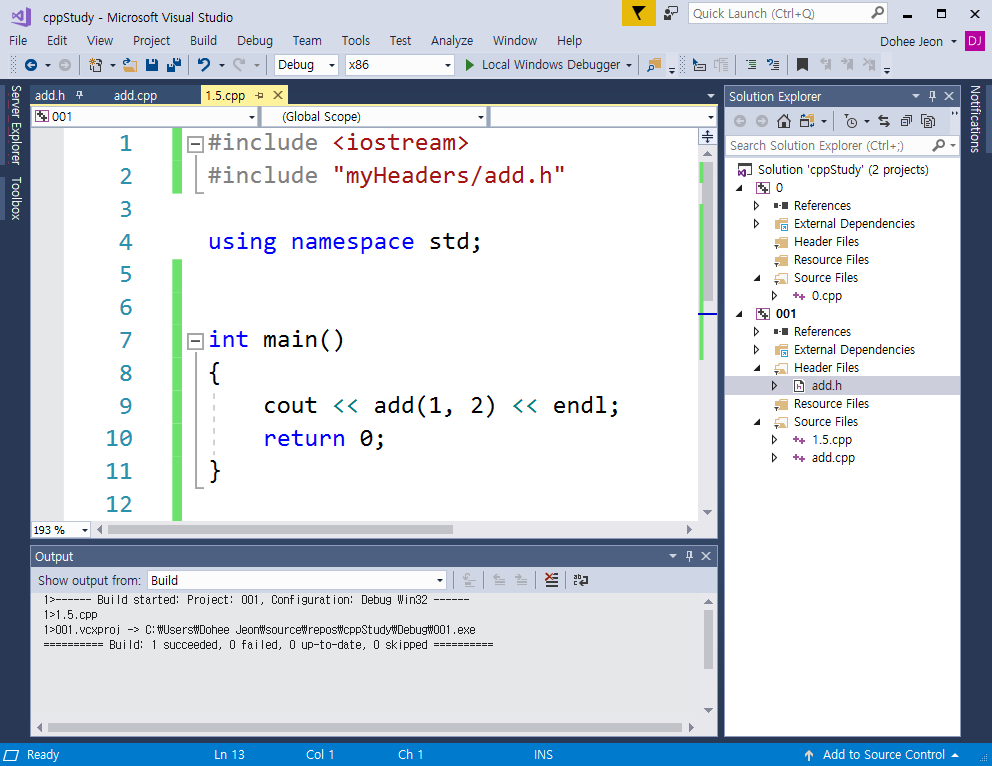Image resolution: width=992 pixels, height=766 pixels.
Task: Click the DJ account avatar badge
Action: pyautogui.click(x=974, y=41)
